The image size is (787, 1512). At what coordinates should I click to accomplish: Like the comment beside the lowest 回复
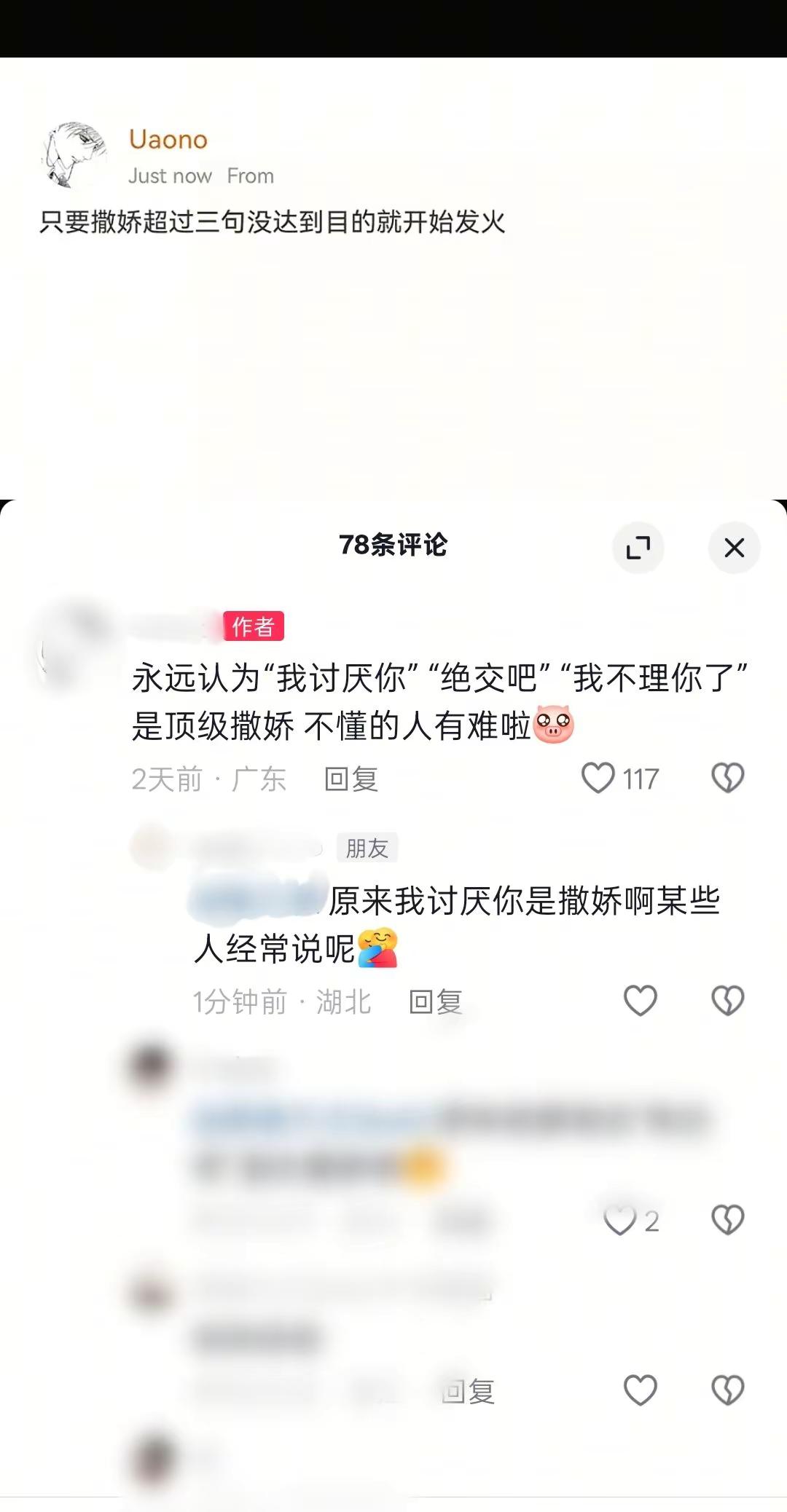tap(641, 1390)
